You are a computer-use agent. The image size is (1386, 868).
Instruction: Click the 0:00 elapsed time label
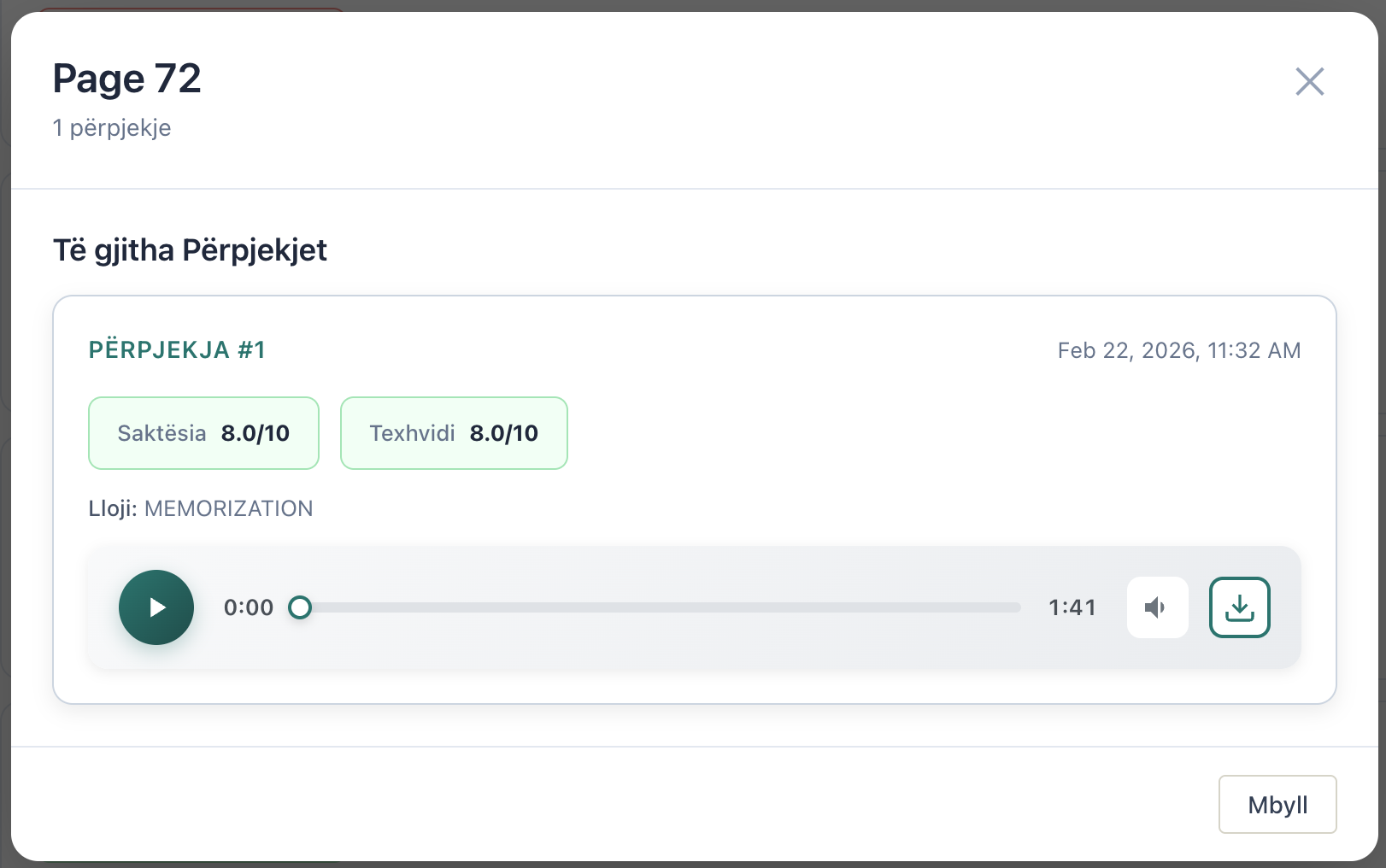249,607
